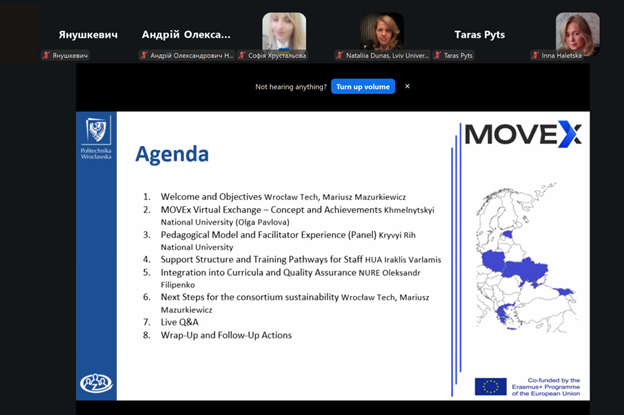The width and height of the screenshot is (624, 415).
Task: Click the Андрій Олекса... participant tile
Action: point(186,35)
